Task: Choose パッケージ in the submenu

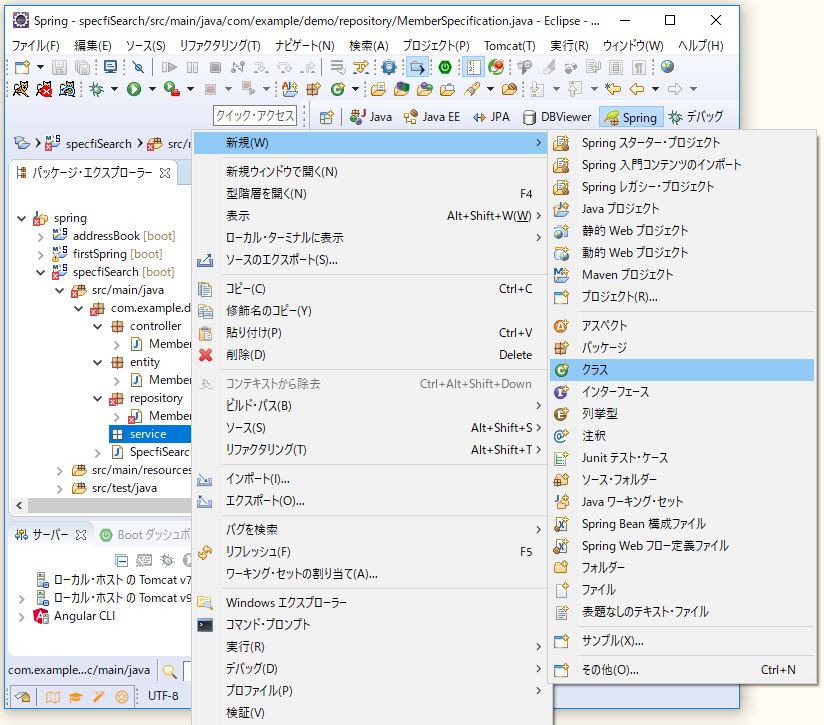Action: (682, 348)
